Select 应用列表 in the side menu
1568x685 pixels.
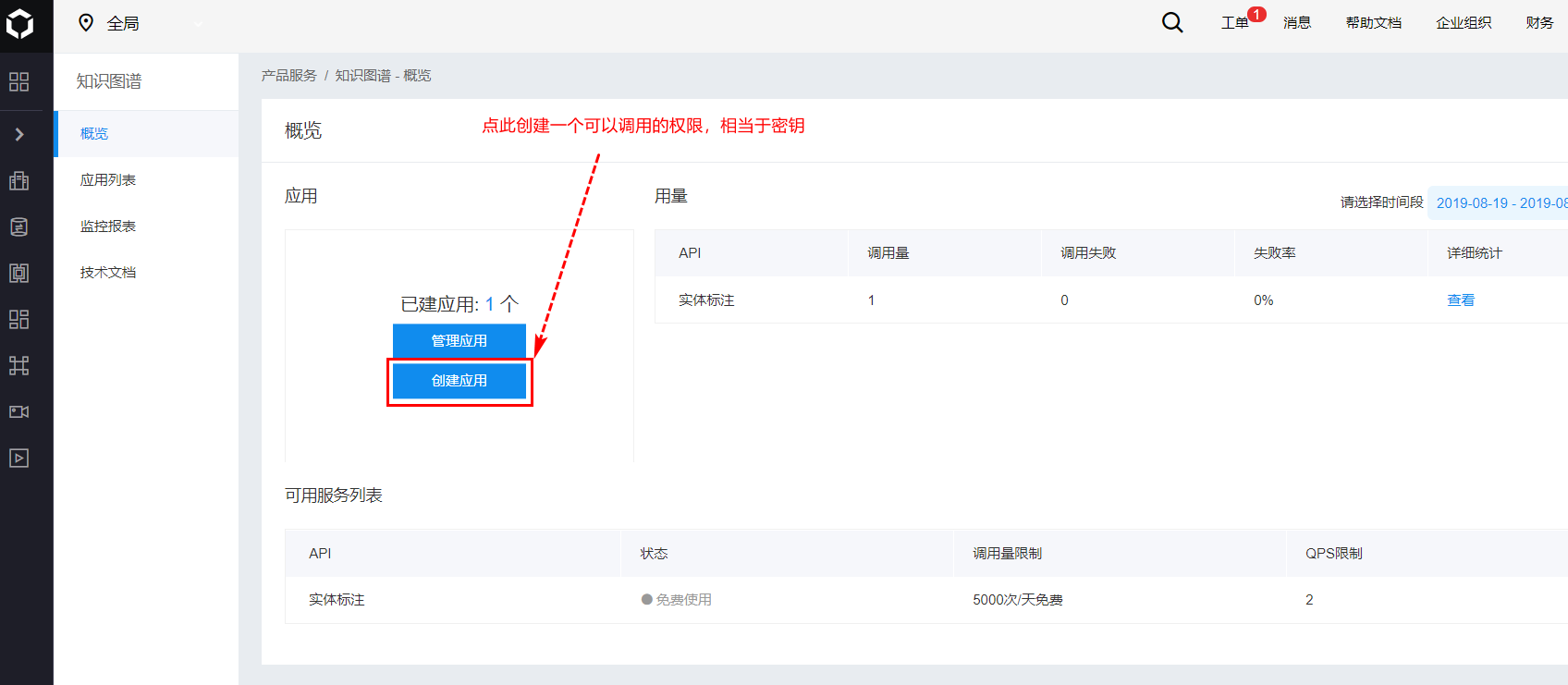pyautogui.click(x=108, y=180)
